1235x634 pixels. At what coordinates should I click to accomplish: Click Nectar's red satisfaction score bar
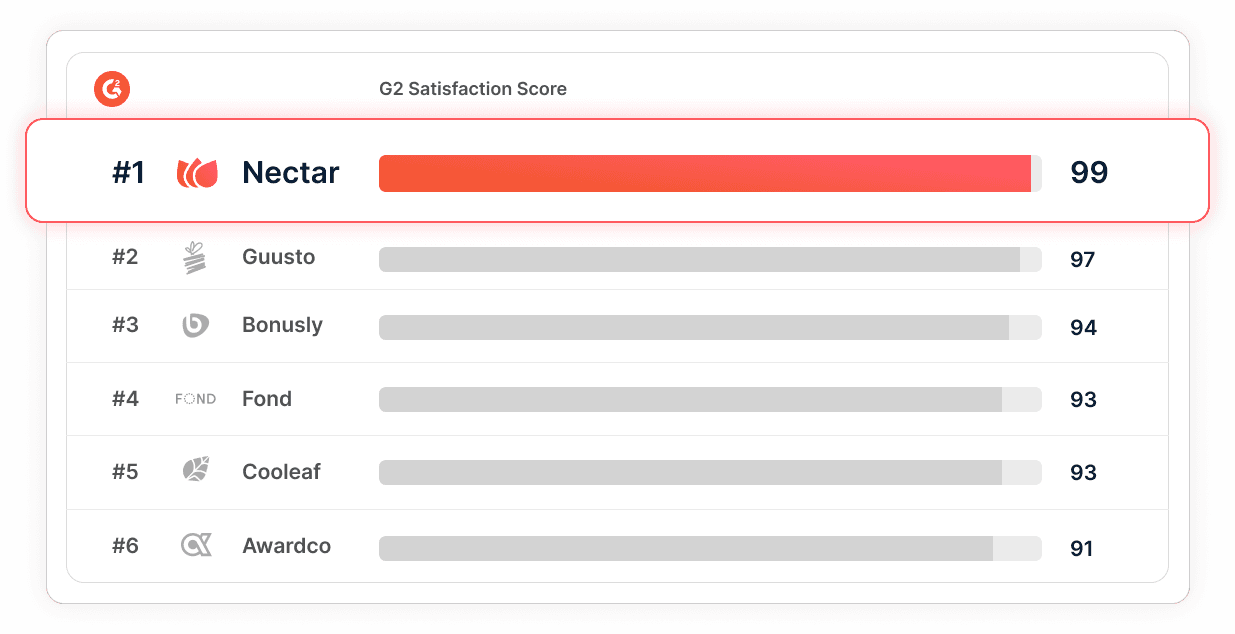704,173
